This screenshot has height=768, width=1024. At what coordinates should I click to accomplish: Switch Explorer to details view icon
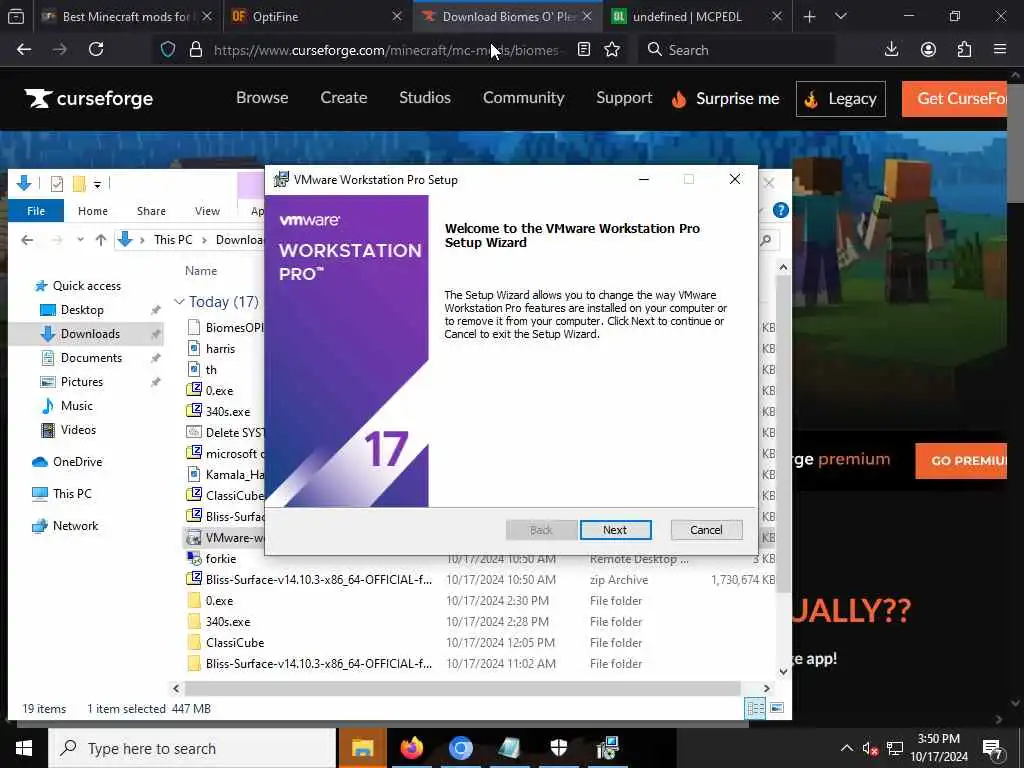(x=755, y=708)
